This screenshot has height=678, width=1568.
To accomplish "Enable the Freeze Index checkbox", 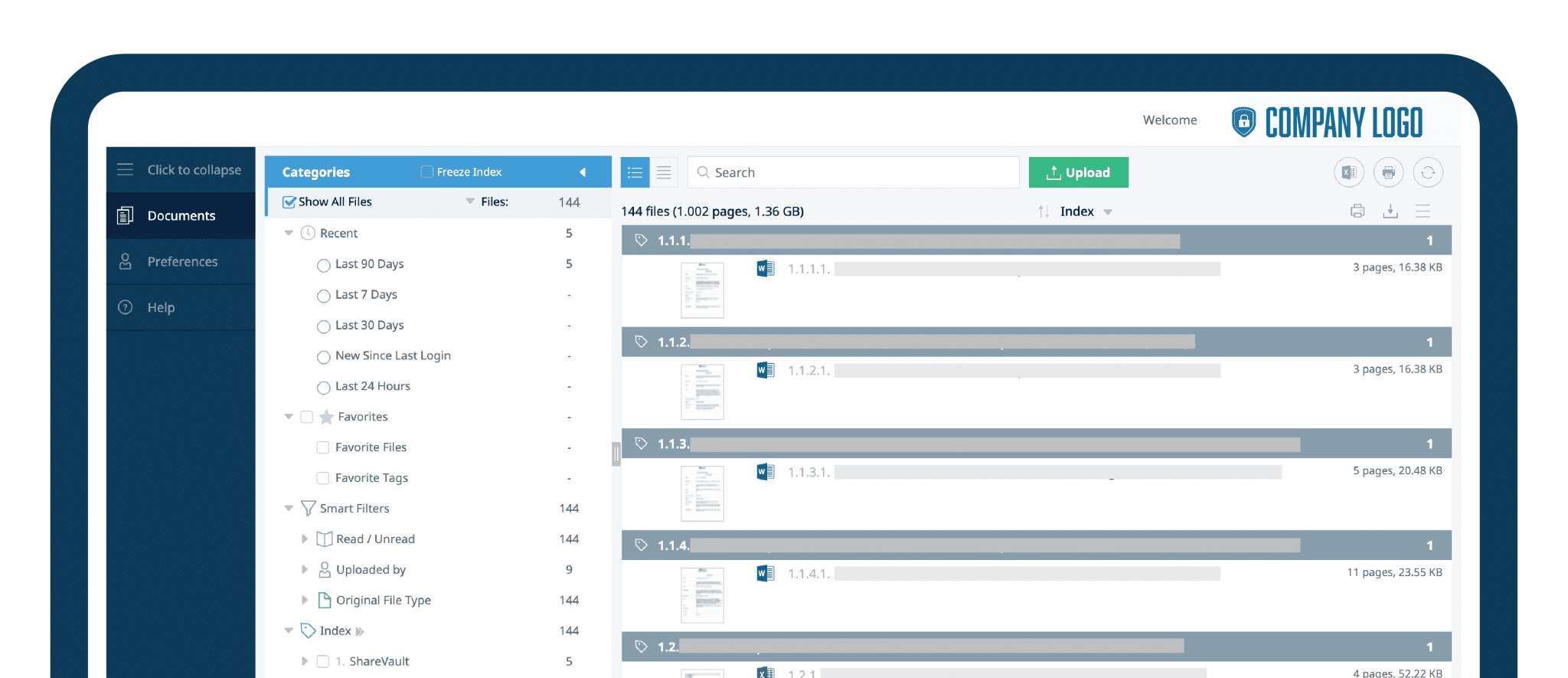I will [x=427, y=172].
